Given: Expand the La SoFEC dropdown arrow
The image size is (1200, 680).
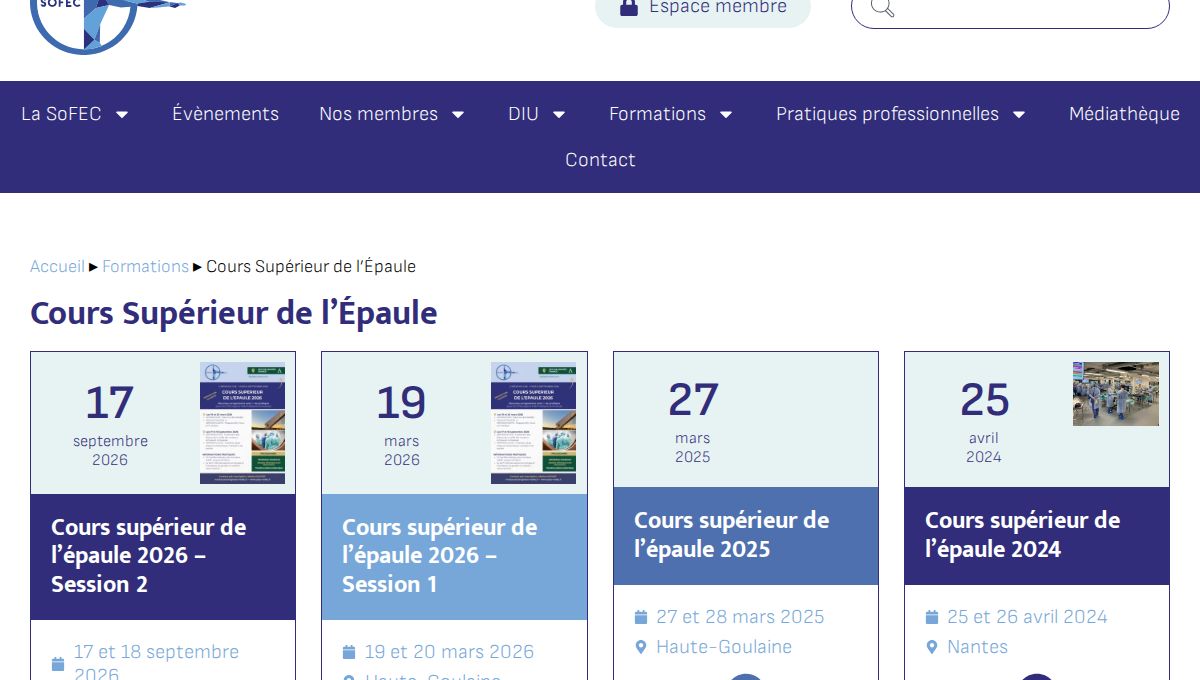Looking at the screenshot, I should 122,115.
